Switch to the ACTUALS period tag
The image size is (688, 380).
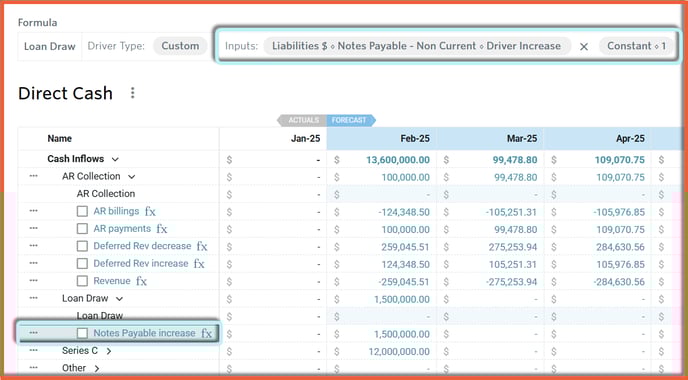[x=302, y=120]
